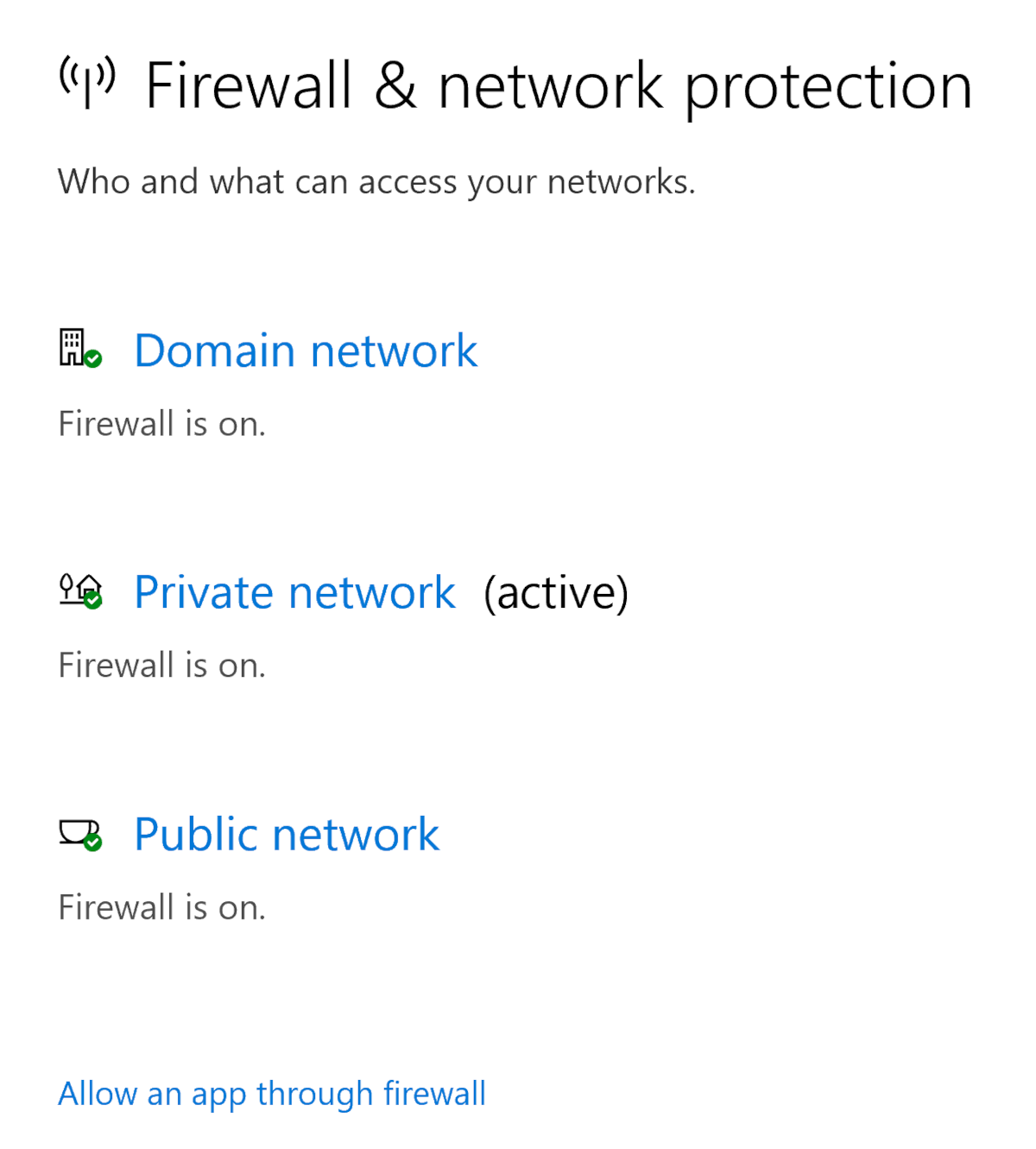Open Private network settings

click(294, 592)
